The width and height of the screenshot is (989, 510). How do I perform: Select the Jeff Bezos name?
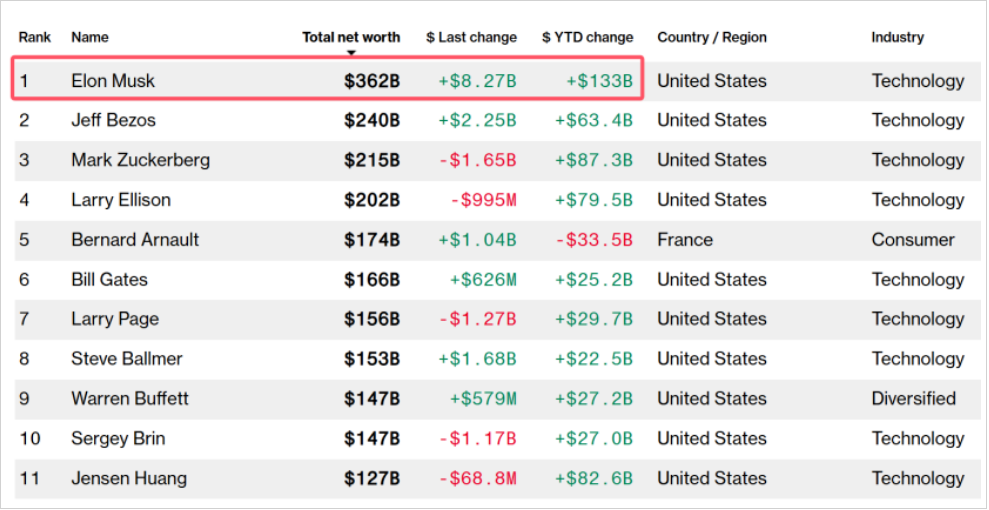pyautogui.click(x=113, y=120)
